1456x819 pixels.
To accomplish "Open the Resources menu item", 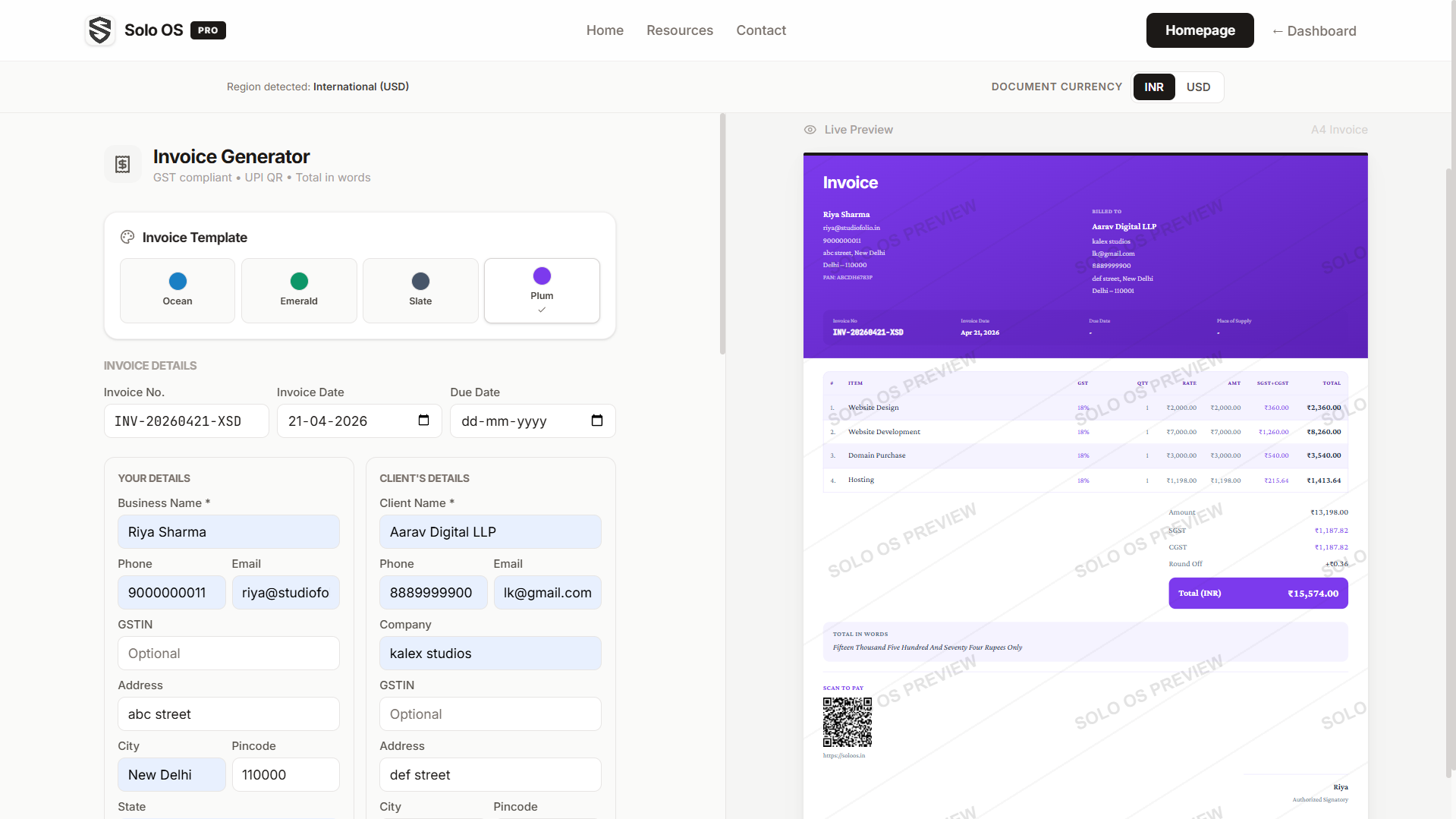I will click(x=679, y=30).
